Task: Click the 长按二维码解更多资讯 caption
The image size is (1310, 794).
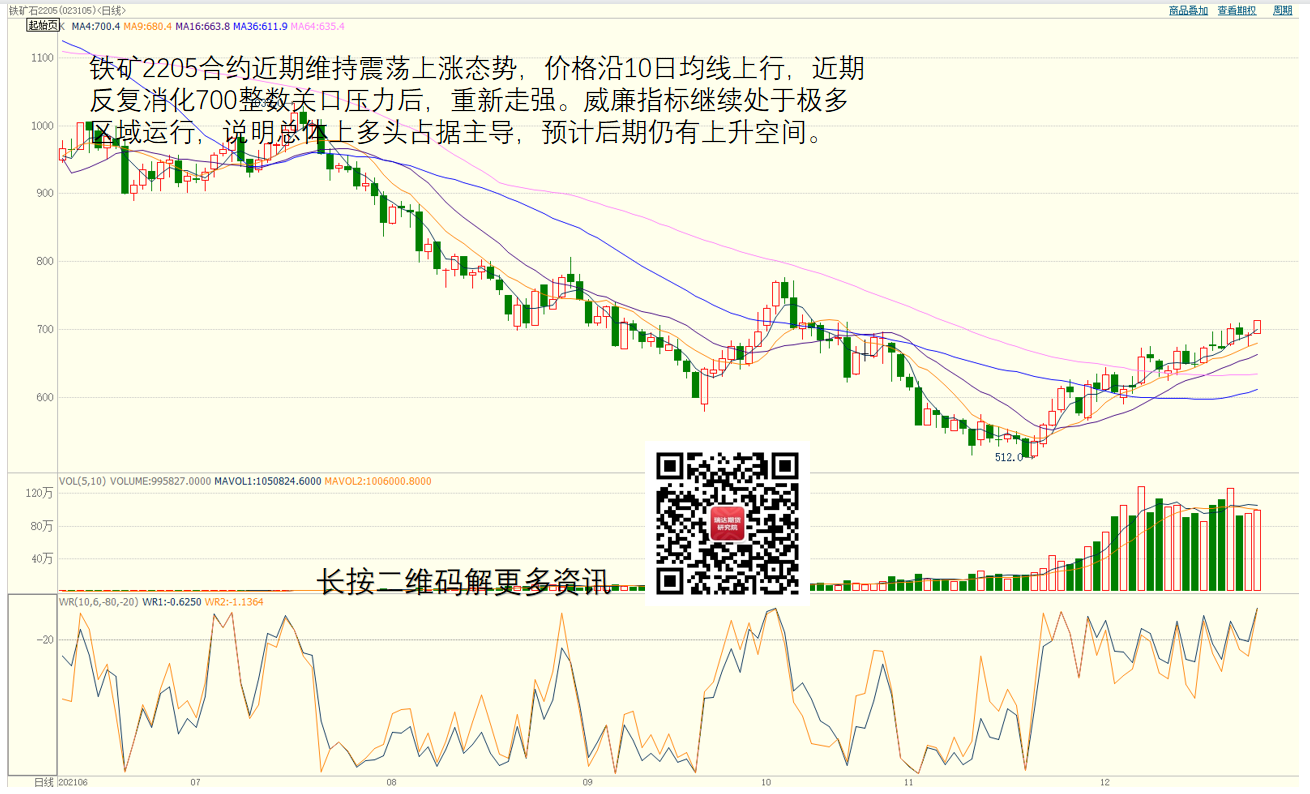Action: click(463, 582)
